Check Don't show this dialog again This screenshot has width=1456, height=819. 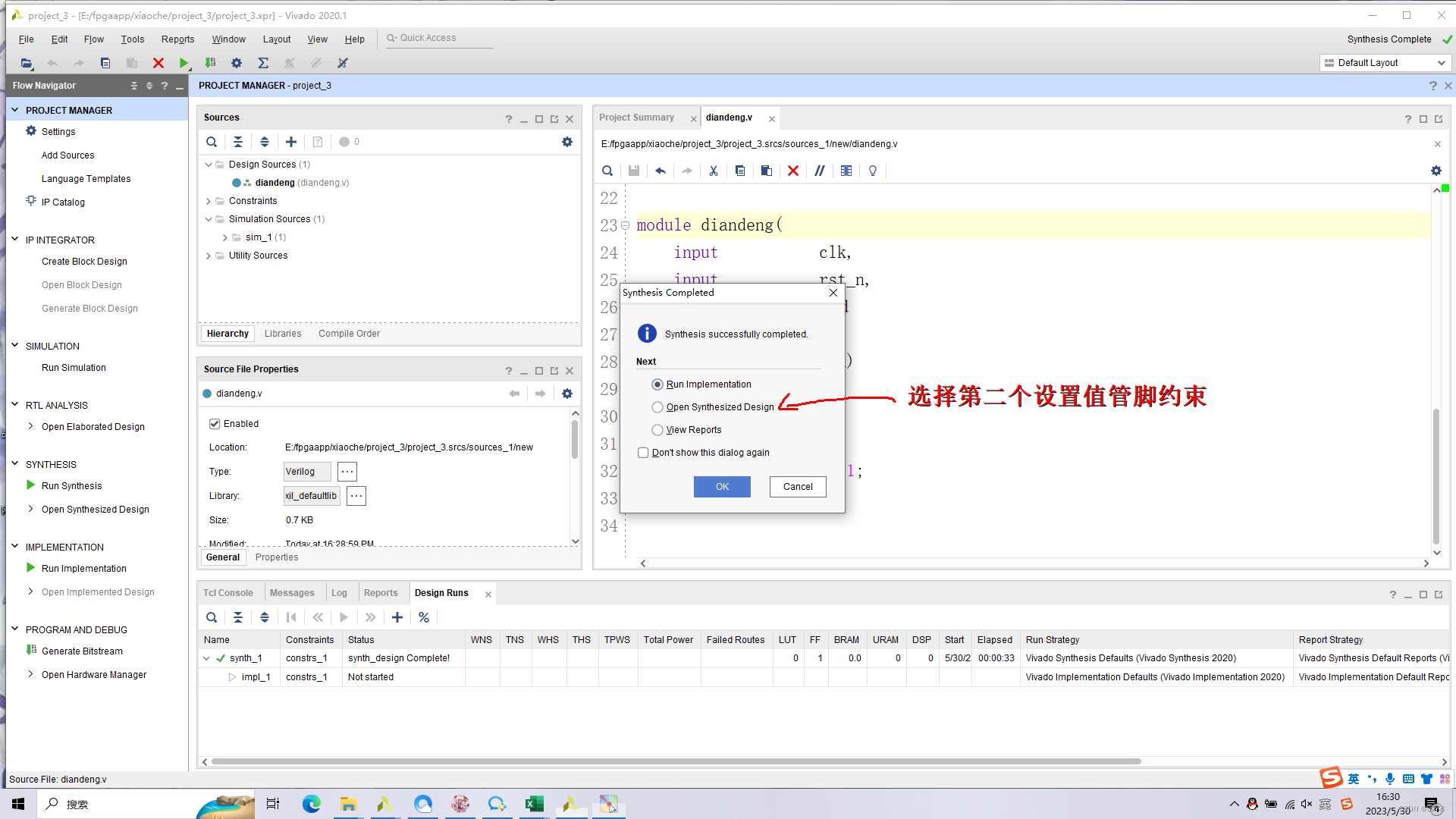pos(643,453)
